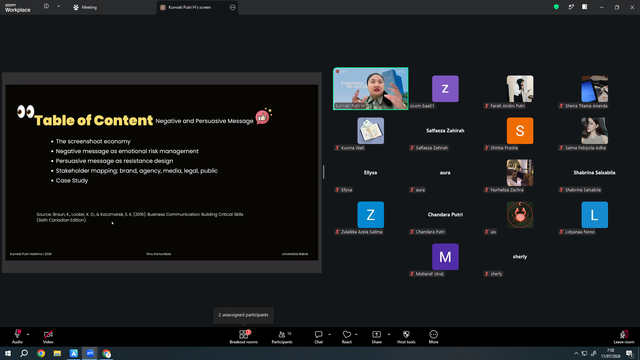640x360 pixels.
Task: Click the 'Table of Content' slide heading
Action: 94,120
